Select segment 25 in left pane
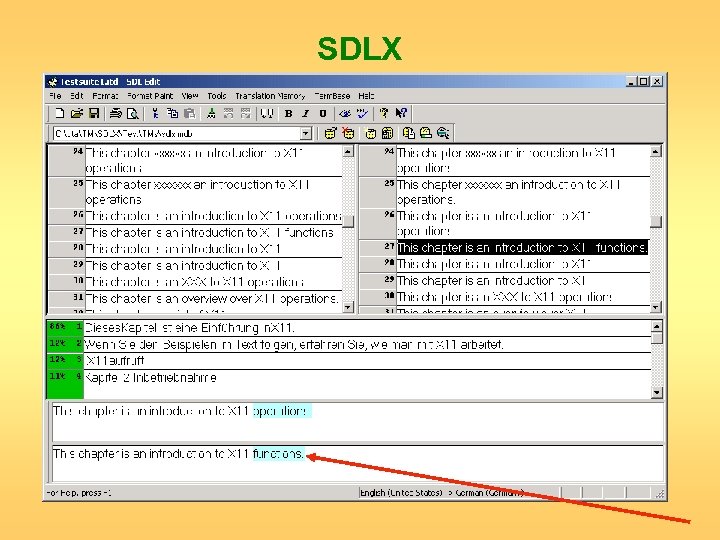720x540 pixels. point(214,192)
